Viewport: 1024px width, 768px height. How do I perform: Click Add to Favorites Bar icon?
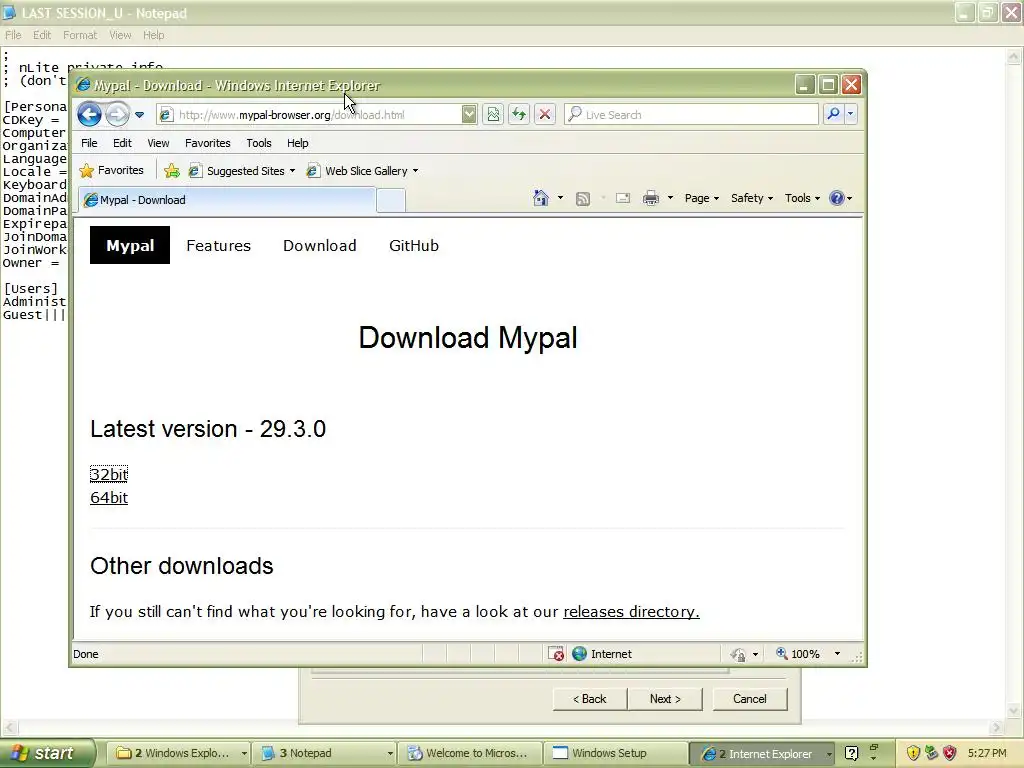point(172,171)
